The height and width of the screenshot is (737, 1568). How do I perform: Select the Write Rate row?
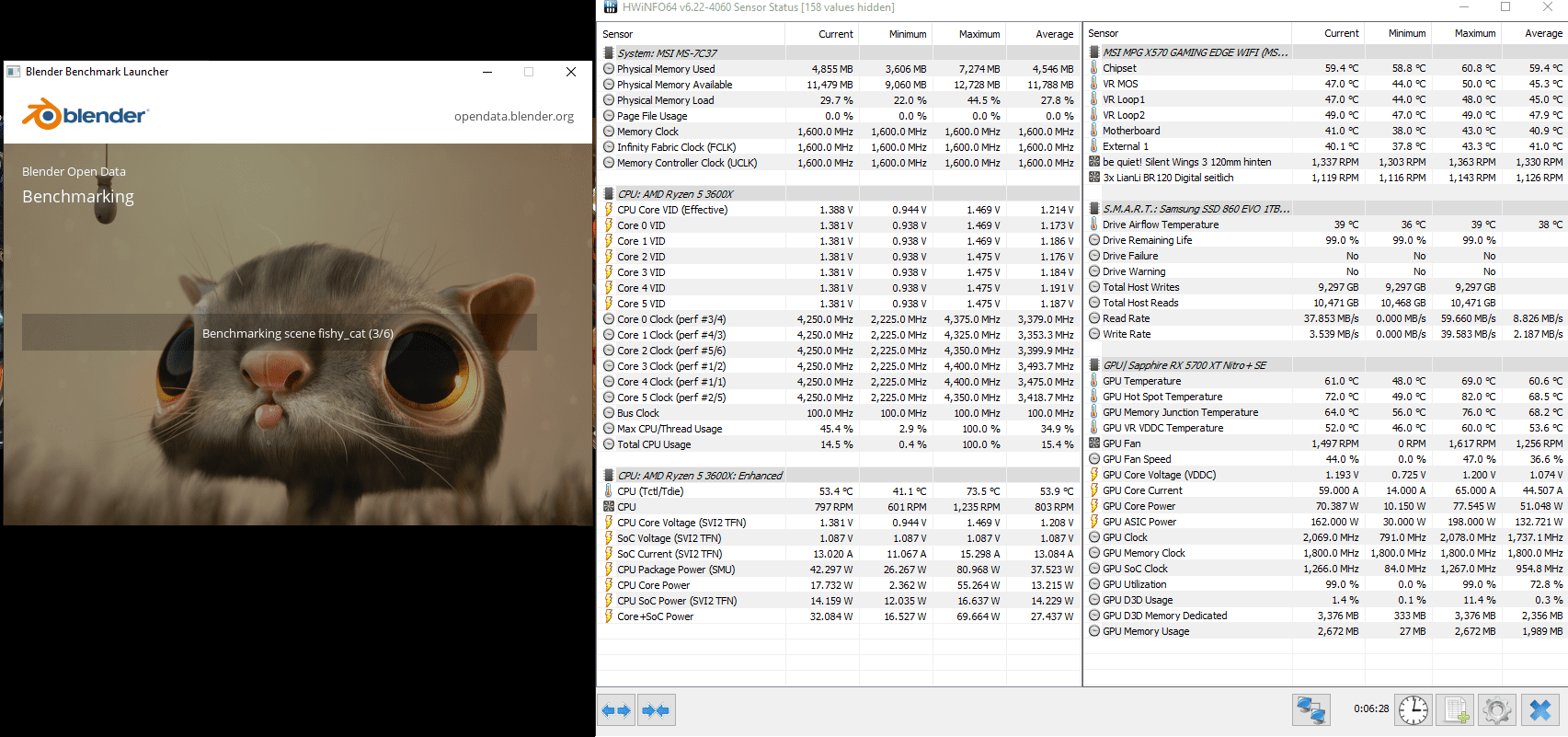click(1326, 334)
